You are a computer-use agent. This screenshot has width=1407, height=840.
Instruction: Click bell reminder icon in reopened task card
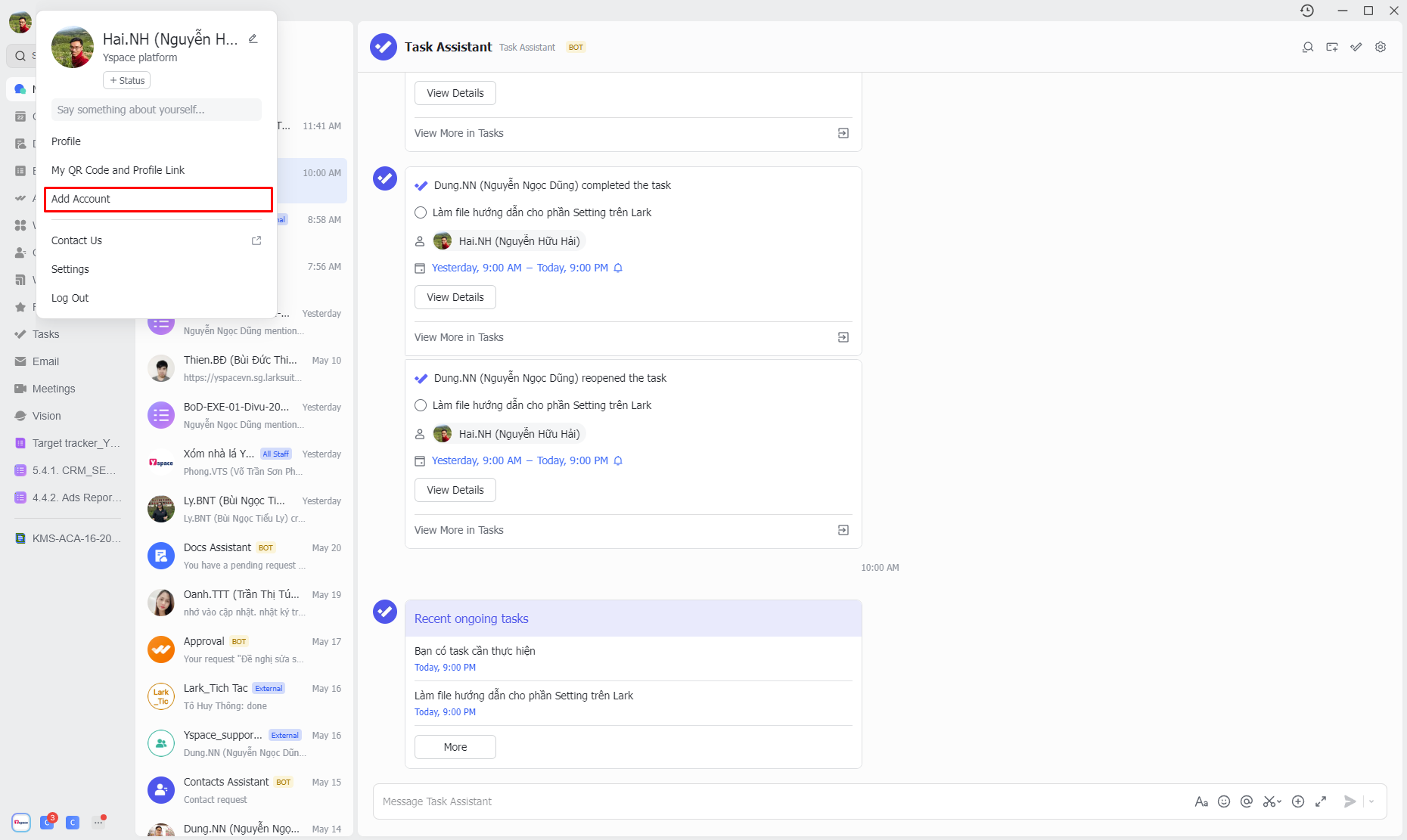point(618,460)
